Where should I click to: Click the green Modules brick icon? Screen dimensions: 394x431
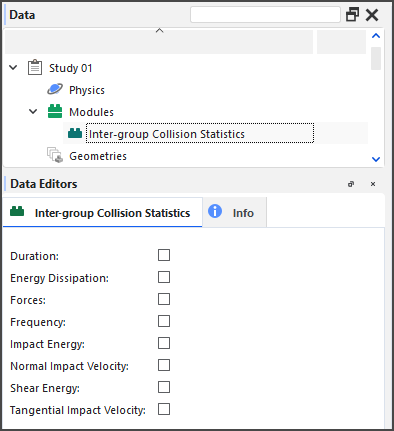(x=55, y=112)
